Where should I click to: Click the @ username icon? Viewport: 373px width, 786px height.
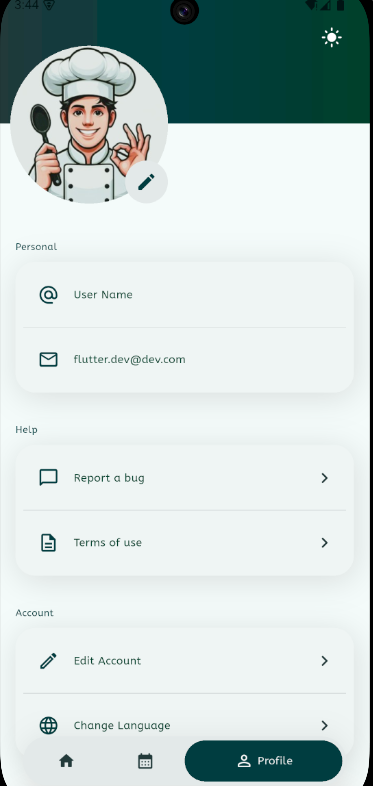coord(49,295)
